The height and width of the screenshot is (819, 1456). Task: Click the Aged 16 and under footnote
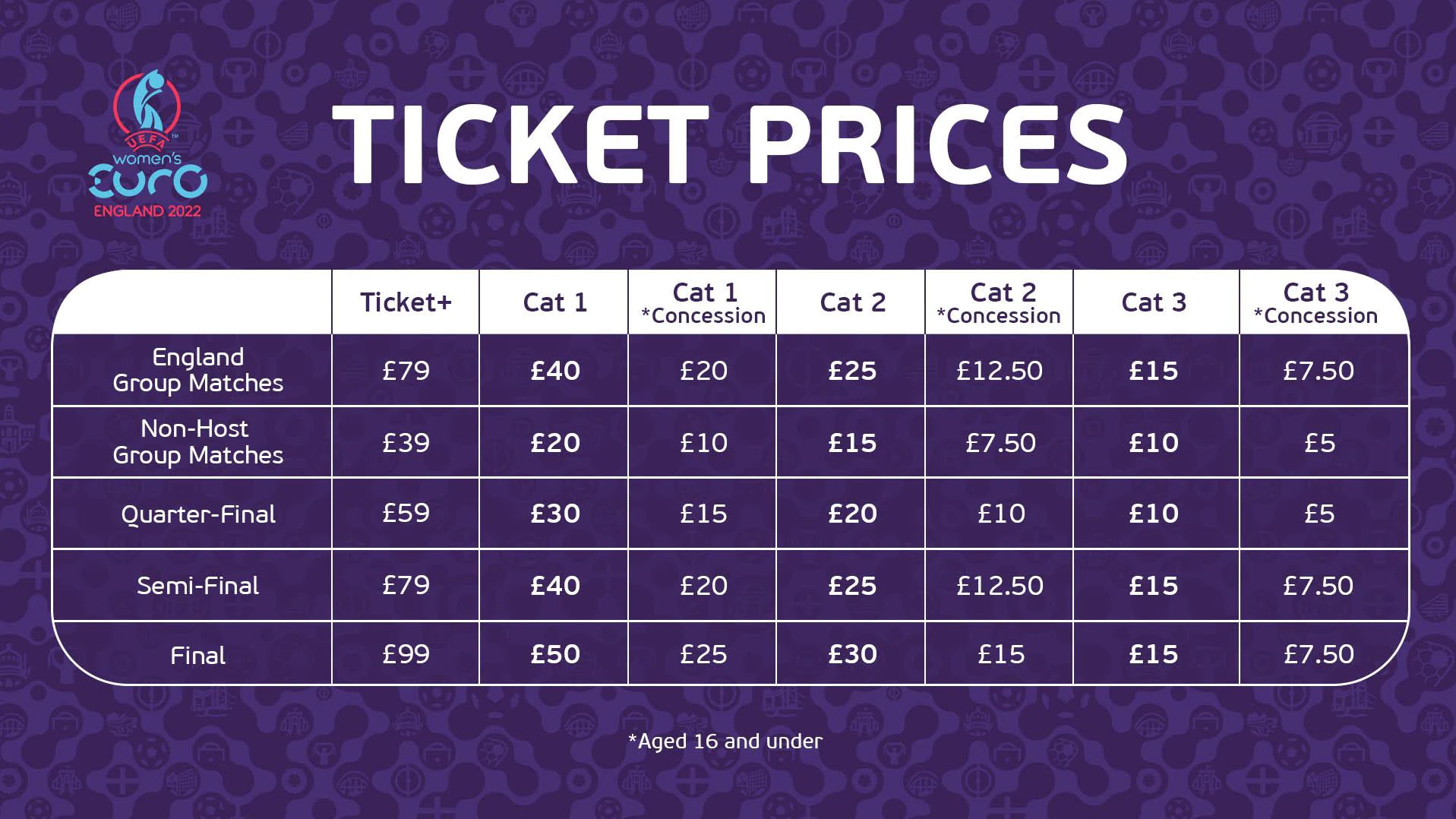pyautogui.click(x=725, y=741)
